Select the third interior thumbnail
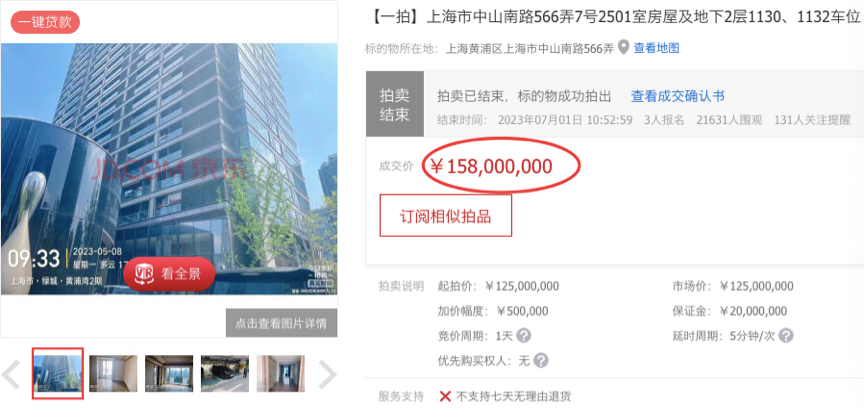Image resolution: width=864 pixels, height=411 pixels. click(169, 374)
